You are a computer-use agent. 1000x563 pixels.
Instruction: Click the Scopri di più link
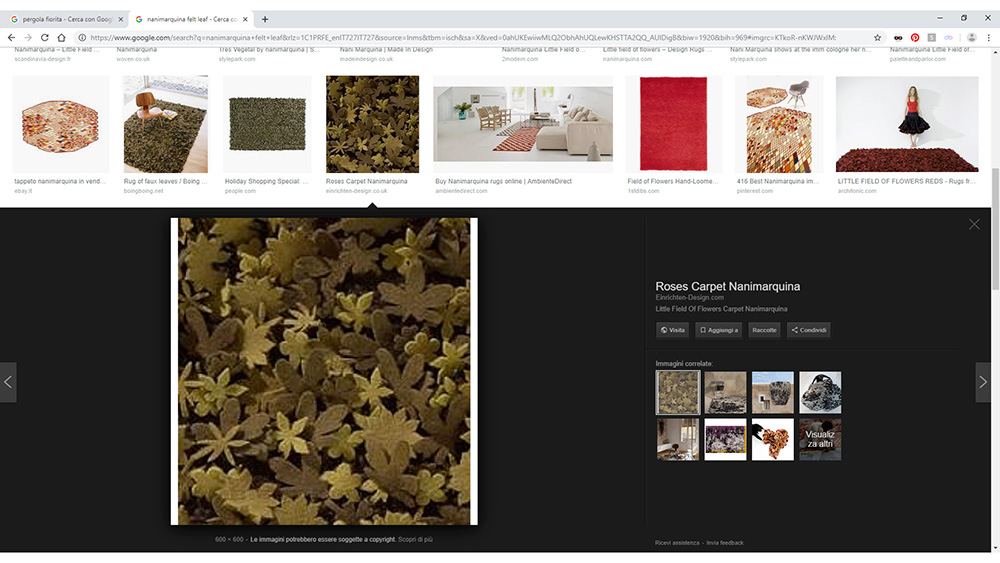(x=415, y=539)
